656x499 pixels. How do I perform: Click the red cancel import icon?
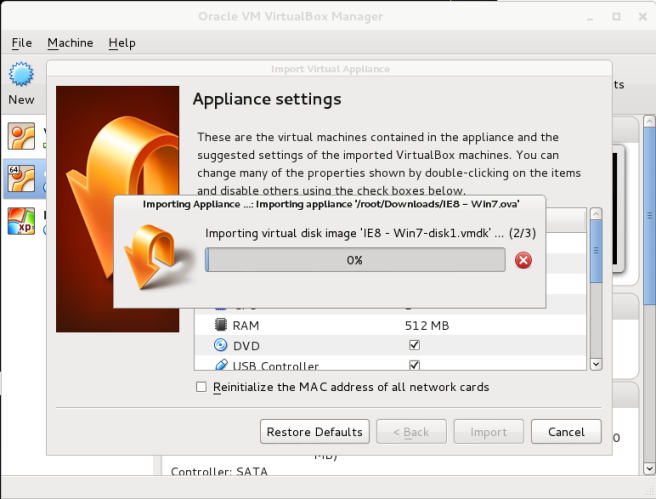coord(523,260)
